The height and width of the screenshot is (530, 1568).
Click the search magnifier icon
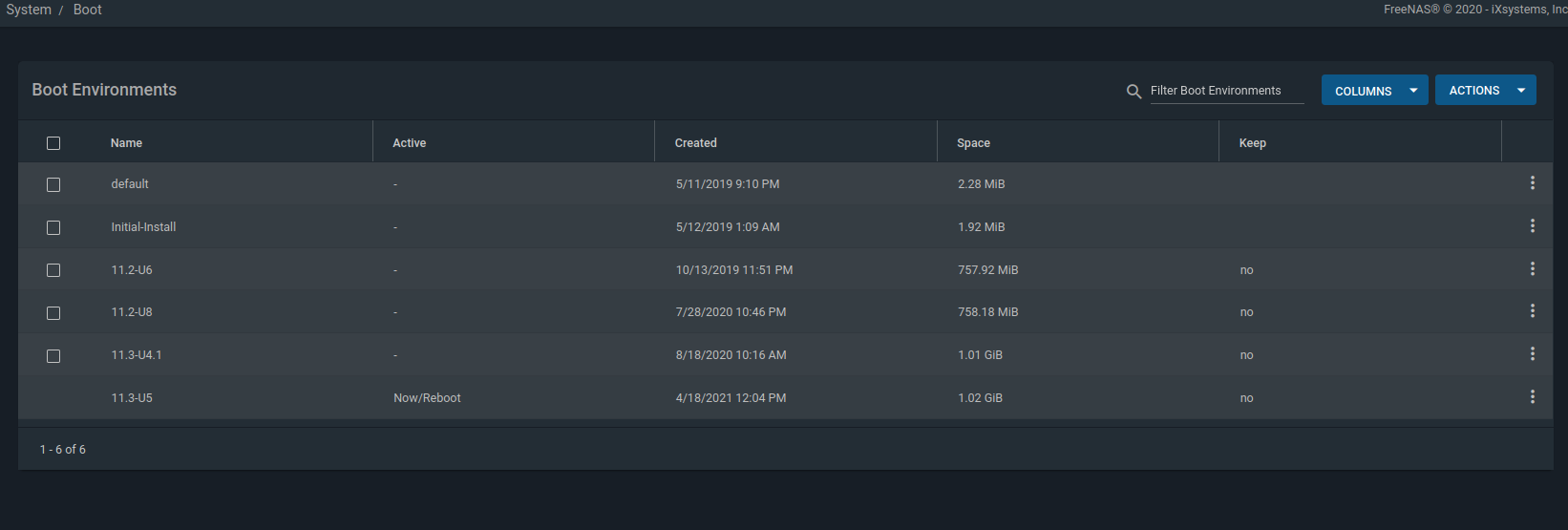click(1134, 92)
